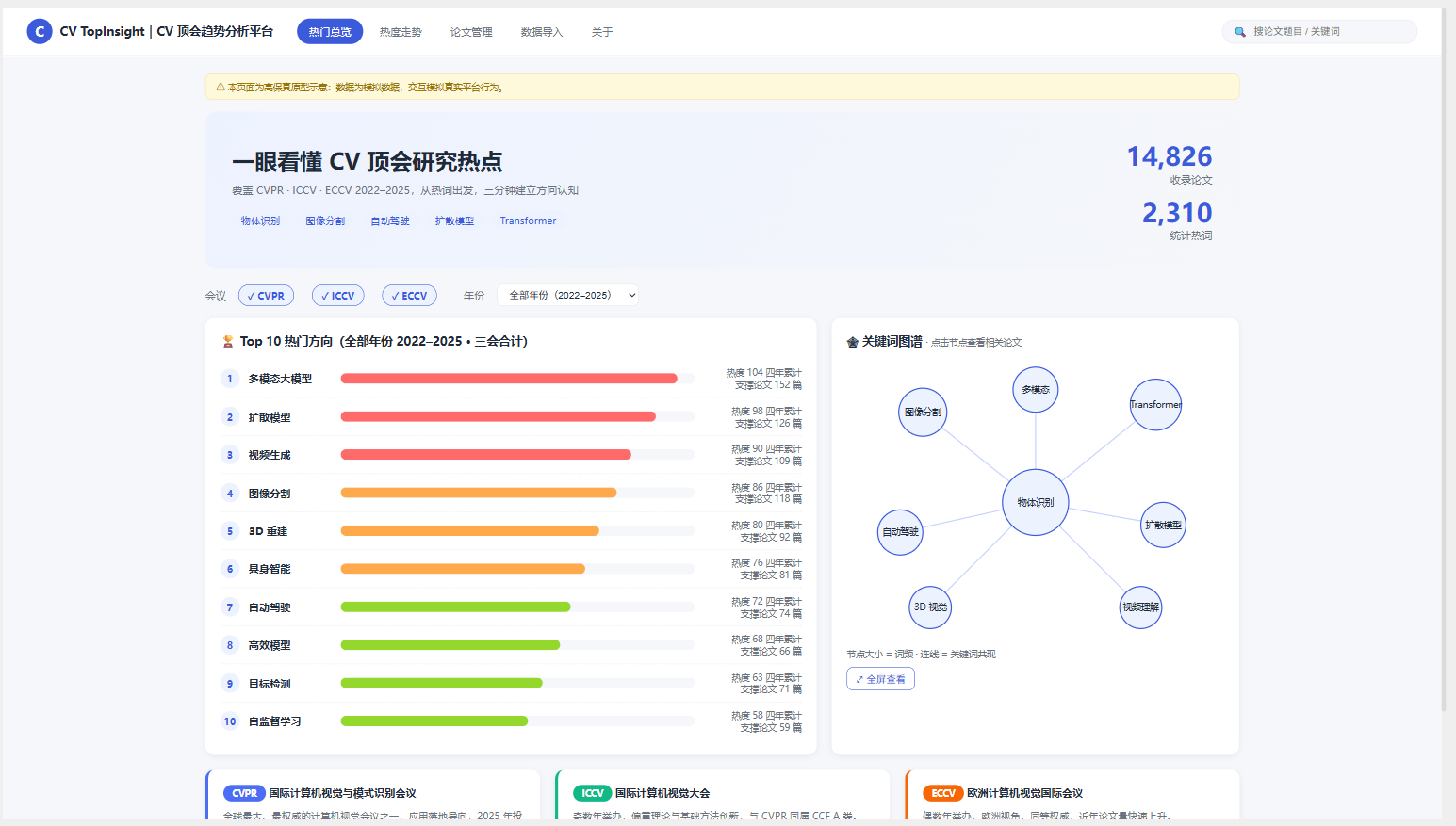Click the 14,826 收录论文 statistic

pos(1170,164)
